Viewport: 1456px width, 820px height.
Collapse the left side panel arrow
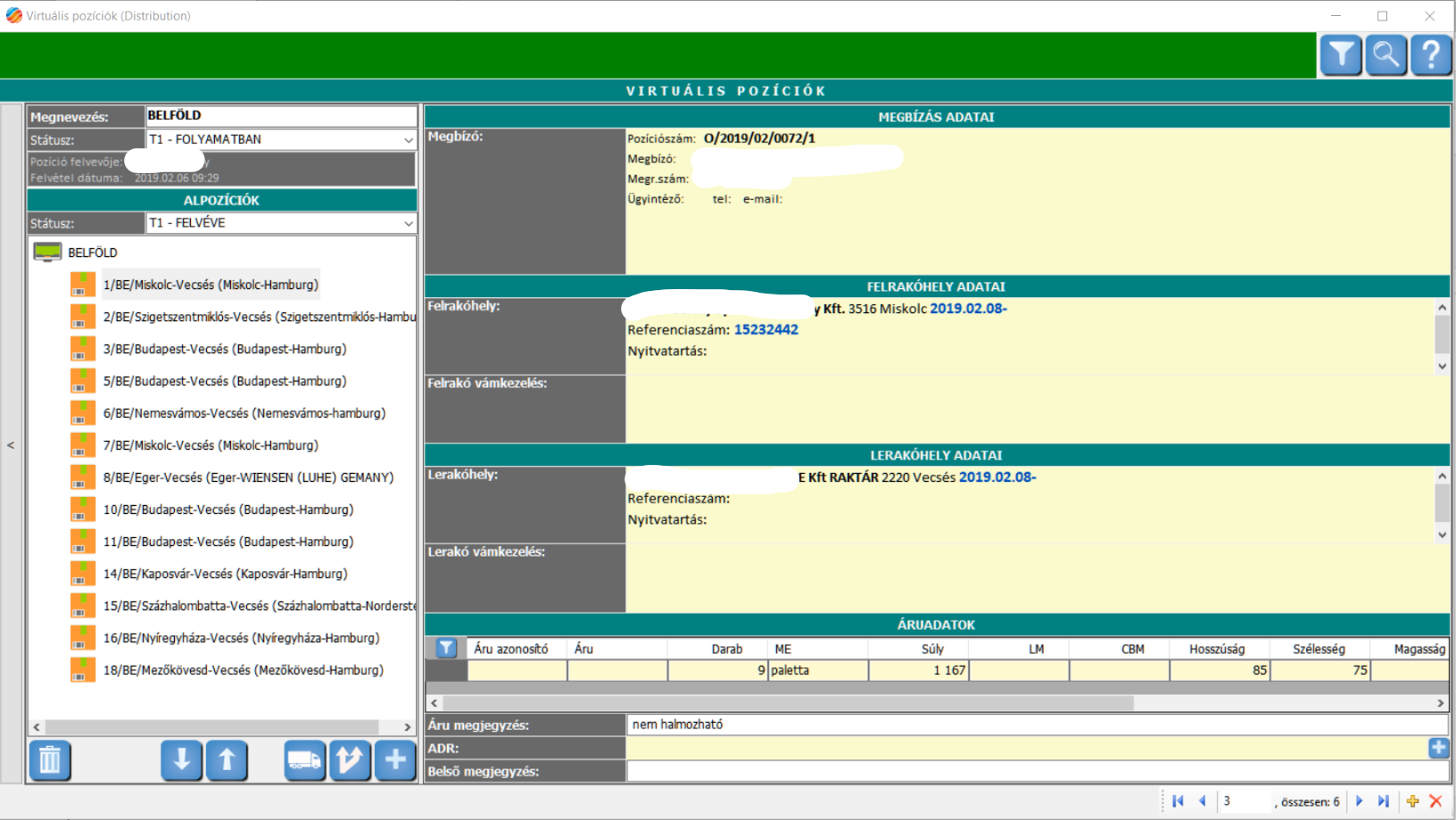pos(11,444)
